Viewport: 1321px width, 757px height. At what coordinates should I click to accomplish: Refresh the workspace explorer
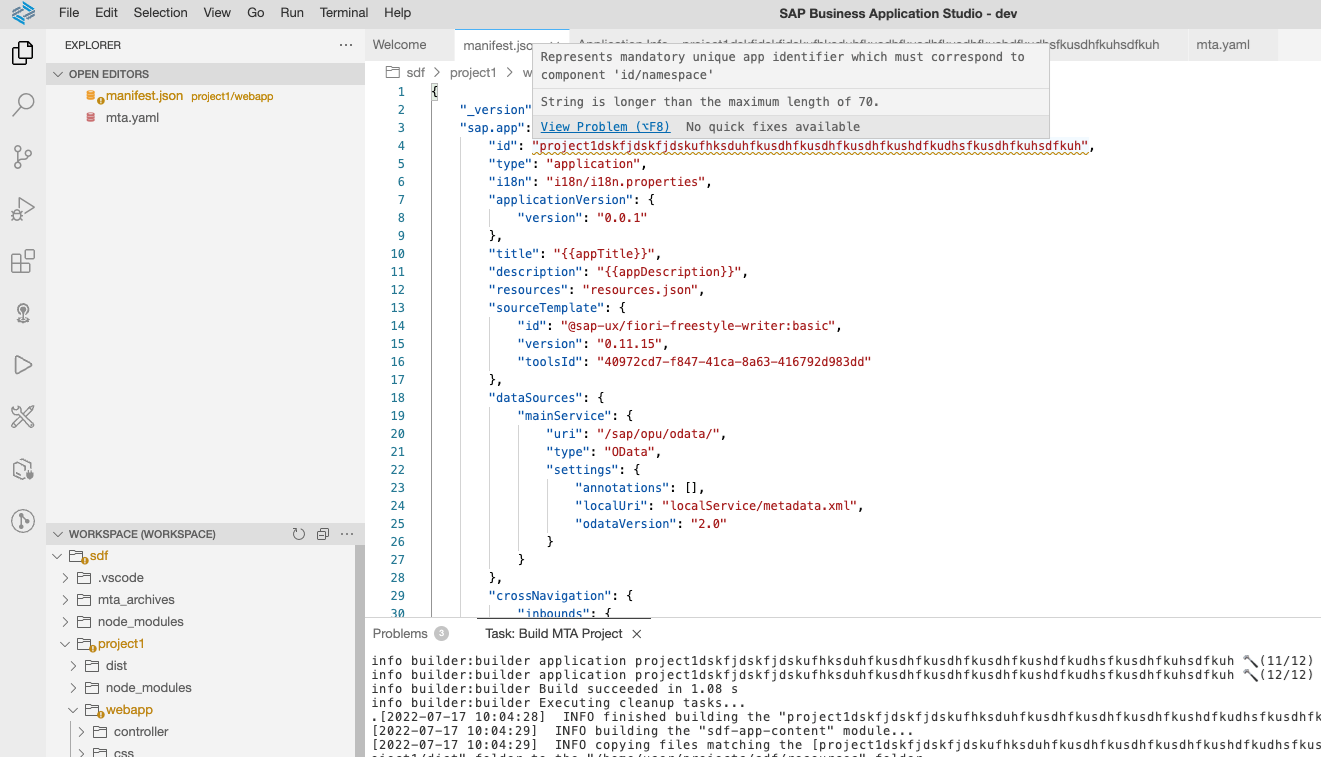[298, 534]
